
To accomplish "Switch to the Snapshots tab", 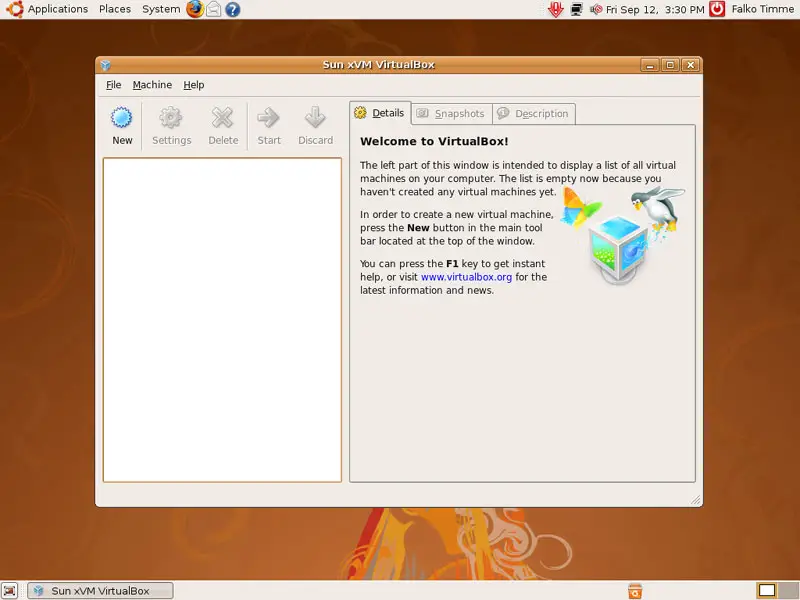I will point(452,114).
